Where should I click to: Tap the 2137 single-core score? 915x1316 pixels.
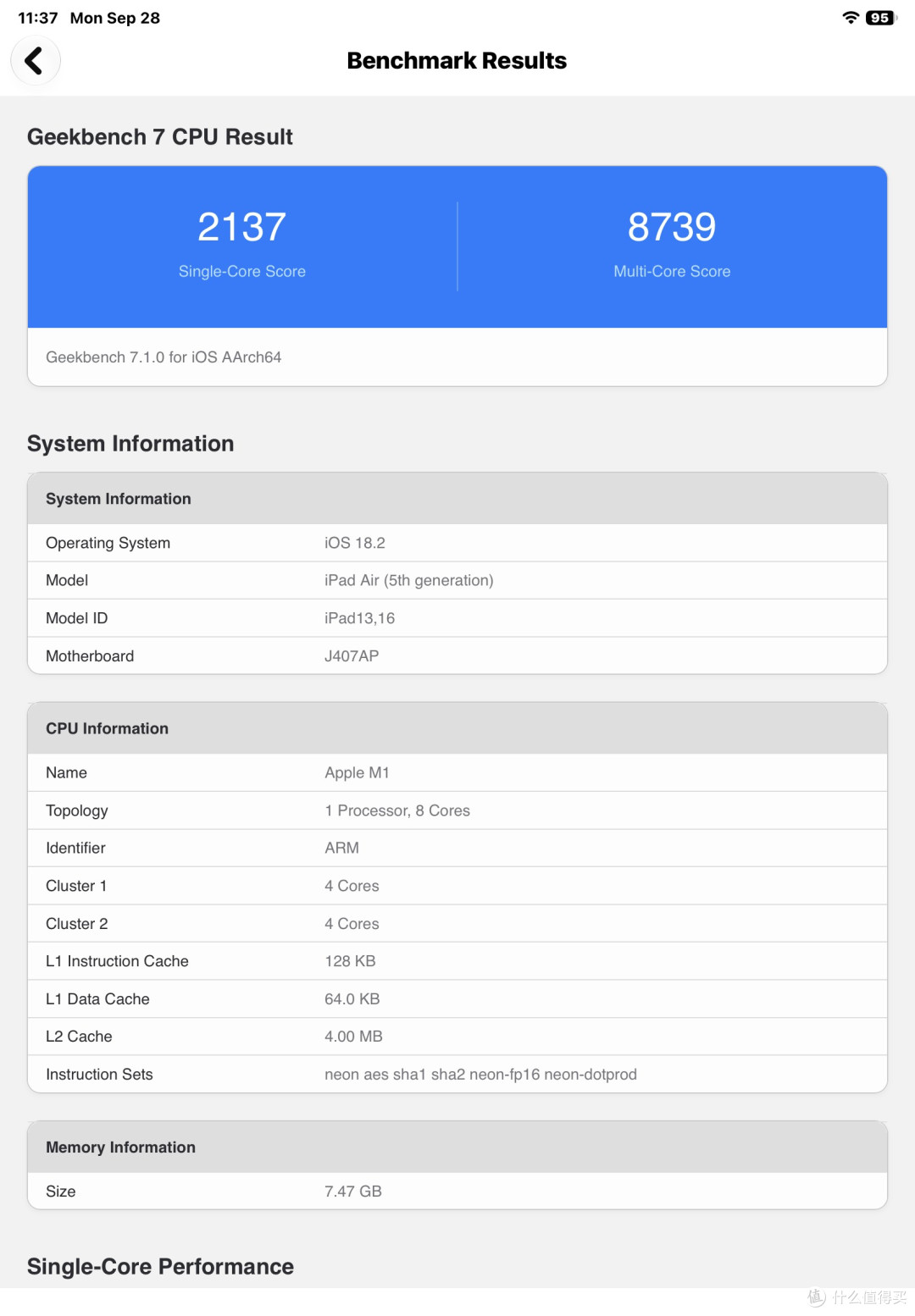click(242, 227)
